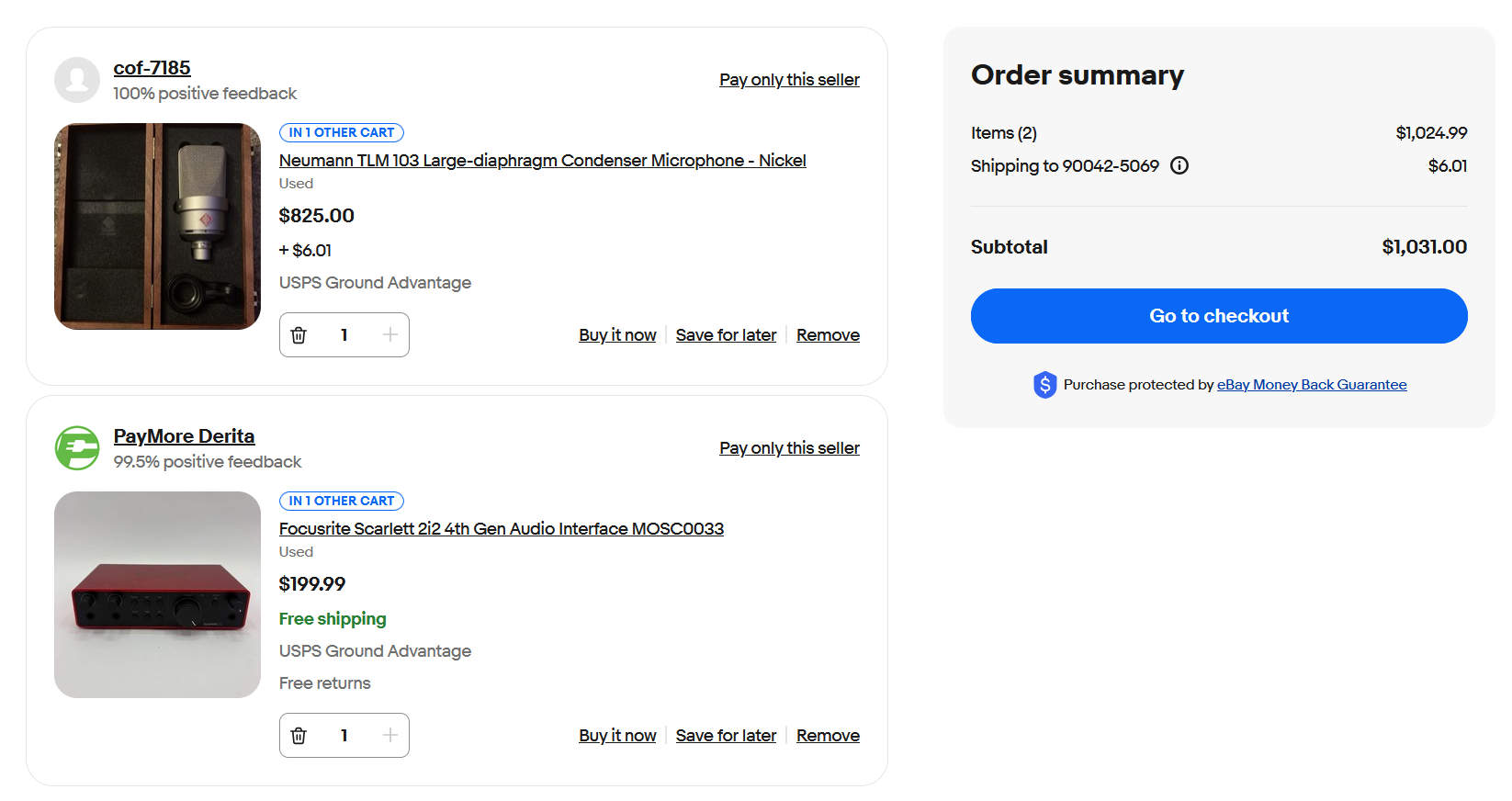Open eBay Money Back Guarantee link
The height and width of the screenshot is (801, 1512).
(x=1311, y=385)
